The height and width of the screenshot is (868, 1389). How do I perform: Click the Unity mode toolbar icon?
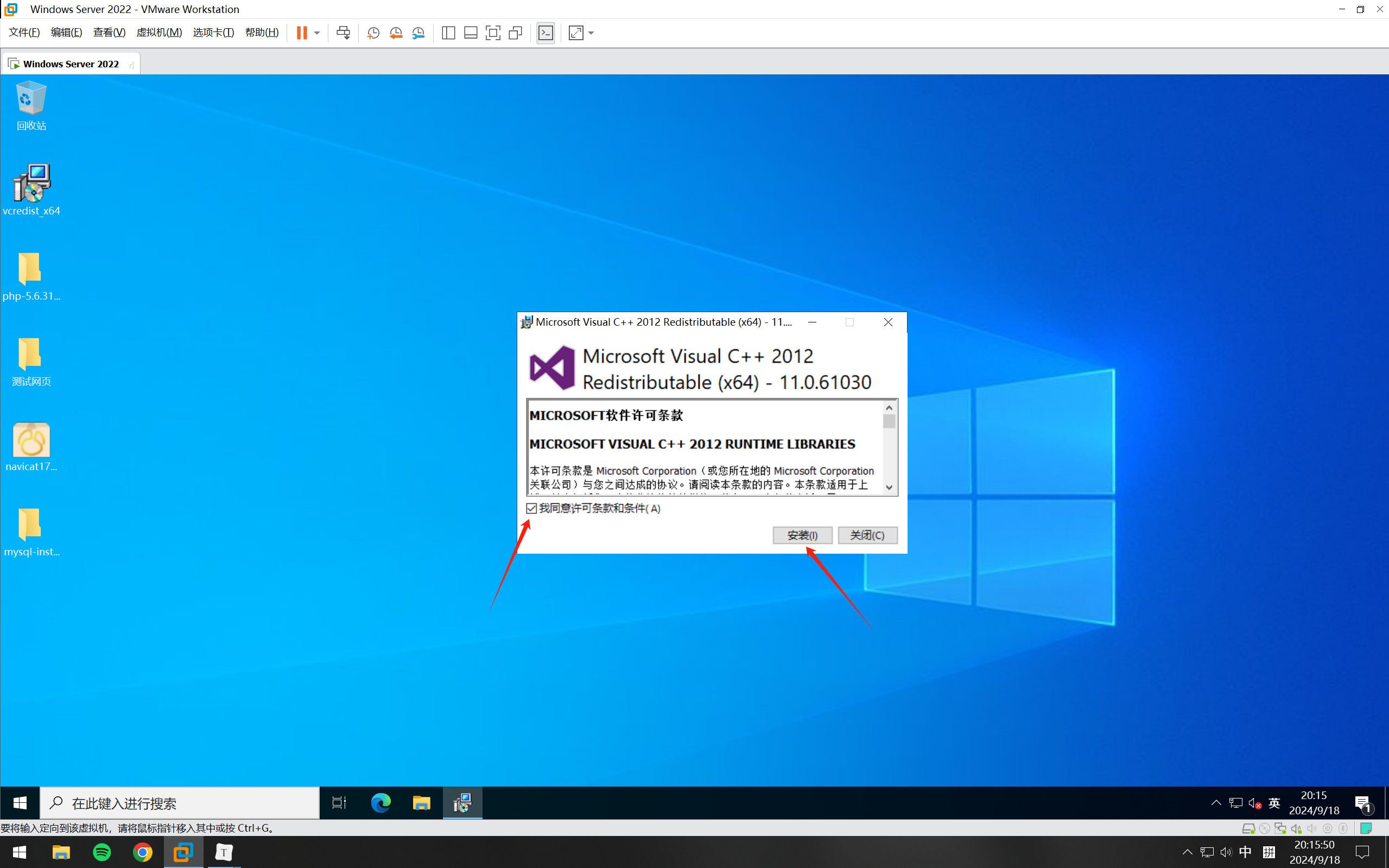click(x=516, y=33)
